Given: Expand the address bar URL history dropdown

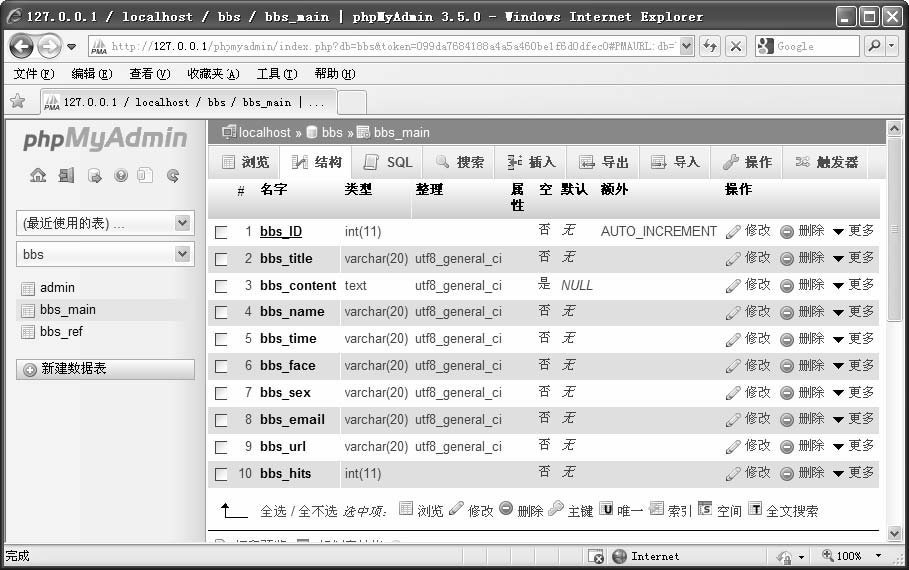Looking at the screenshot, I should 686,46.
